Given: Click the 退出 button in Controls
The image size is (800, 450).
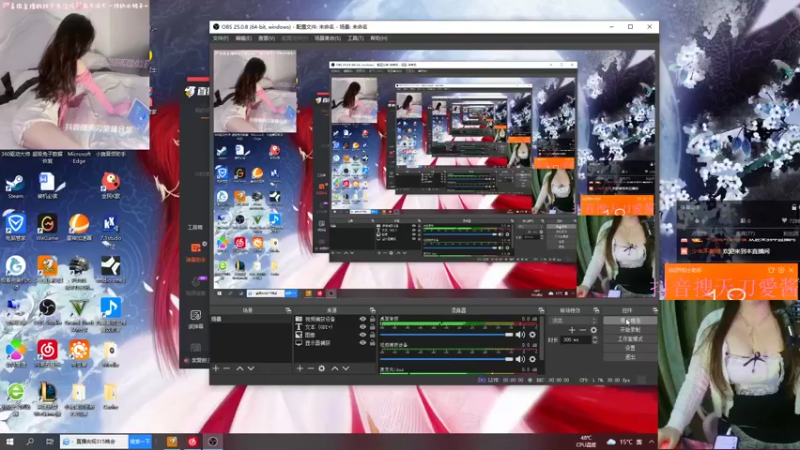Looking at the screenshot, I should click(x=630, y=357).
